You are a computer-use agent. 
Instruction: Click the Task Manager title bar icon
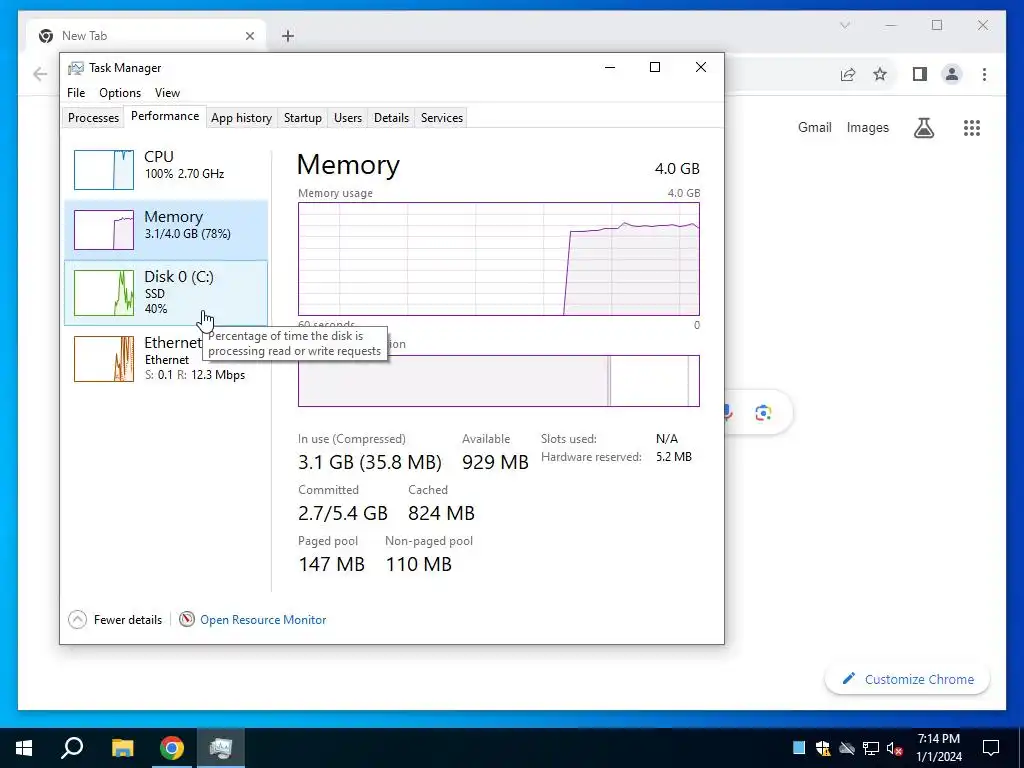pyautogui.click(x=76, y=68)
